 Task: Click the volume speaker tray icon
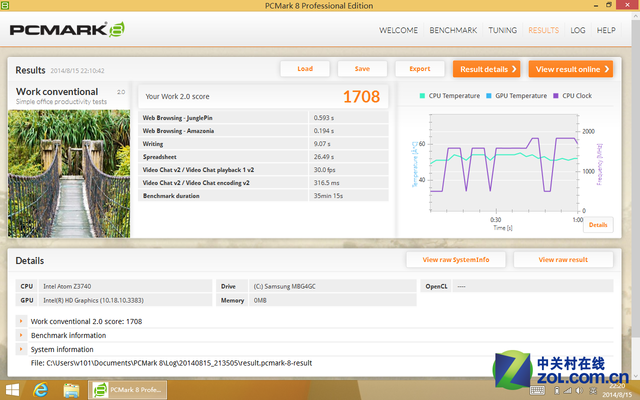(x=579, y=391)
